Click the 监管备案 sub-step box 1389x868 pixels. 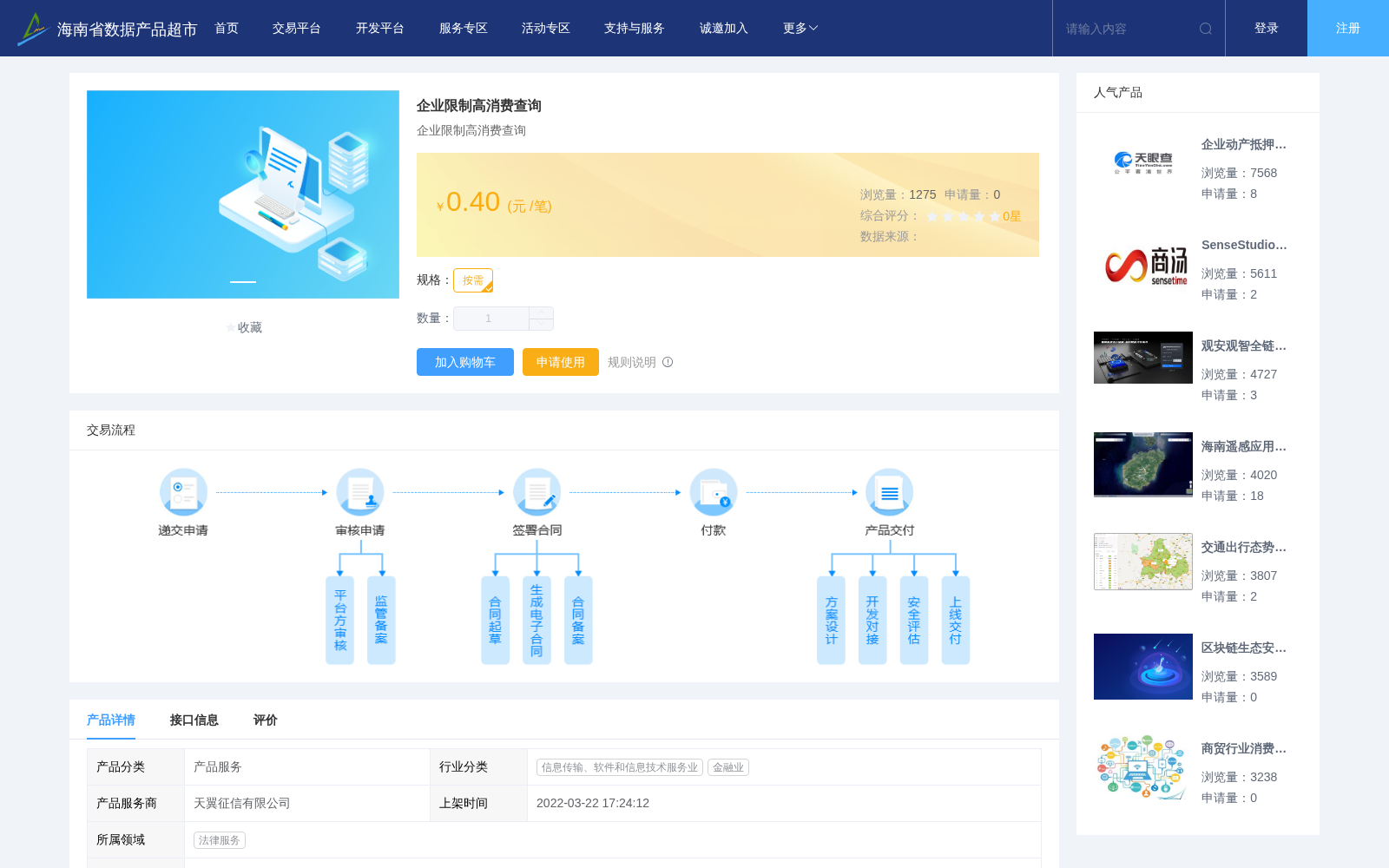[381, 621]
